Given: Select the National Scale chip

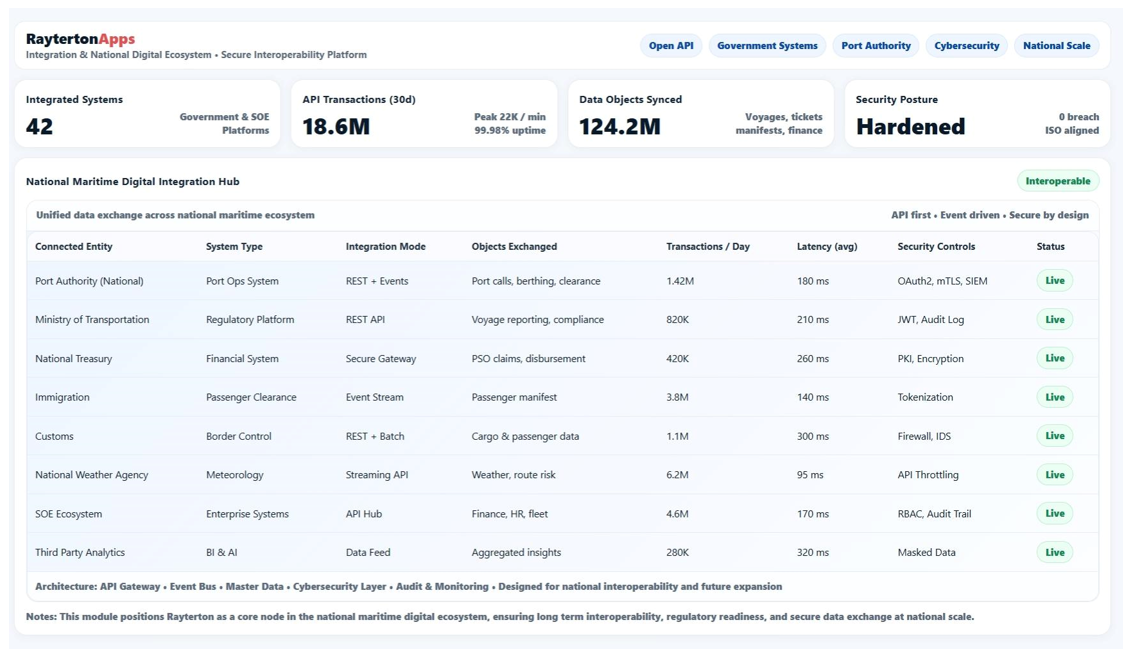Looking at the screenshot, I should pos(1056,46).
